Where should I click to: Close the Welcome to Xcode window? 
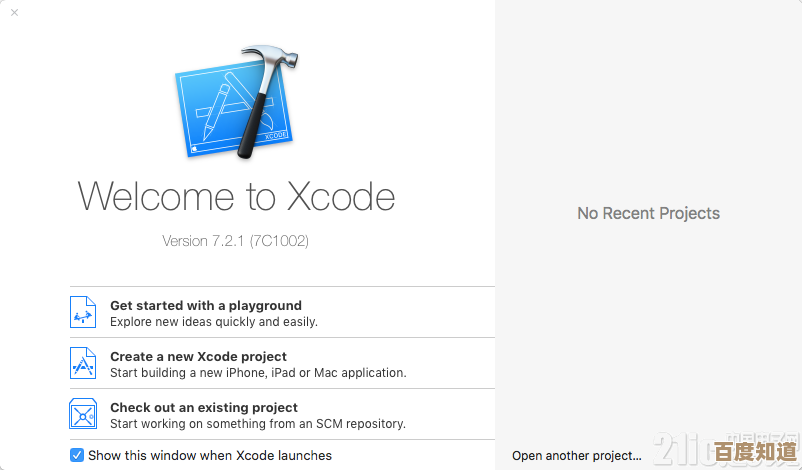click(x=14, y=13)
